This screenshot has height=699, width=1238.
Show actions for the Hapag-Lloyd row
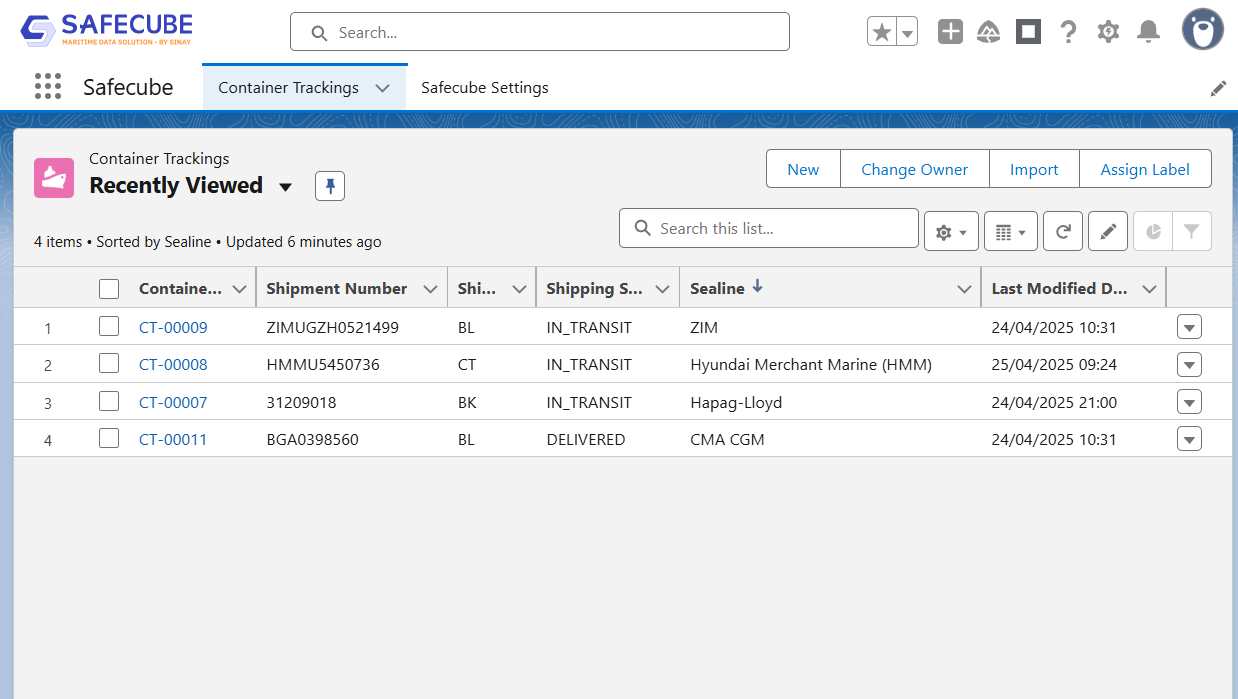pos(1189,402)
